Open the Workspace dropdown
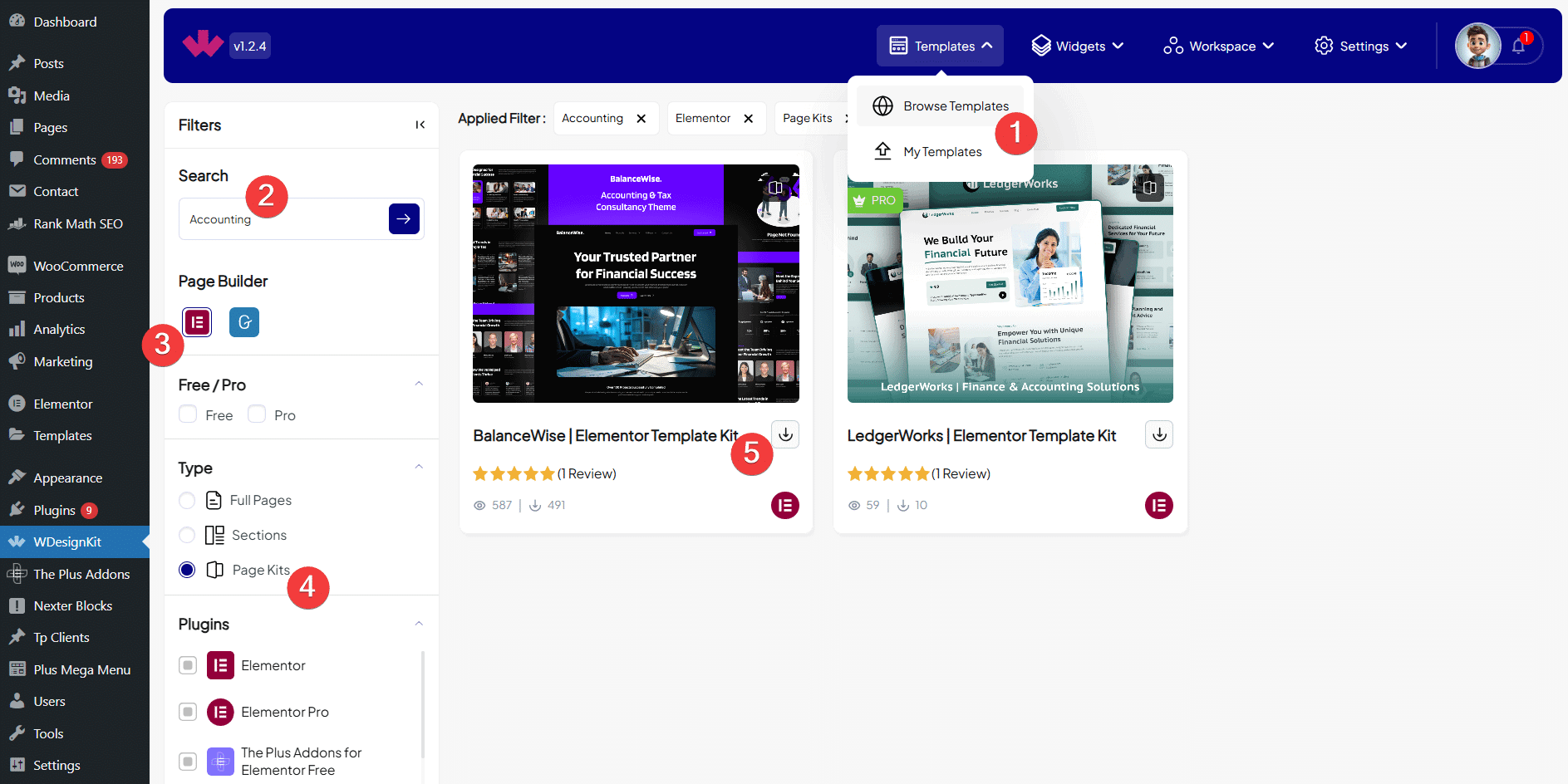The width and height of the screenshot is (1568, 784). pos(1219,47)
